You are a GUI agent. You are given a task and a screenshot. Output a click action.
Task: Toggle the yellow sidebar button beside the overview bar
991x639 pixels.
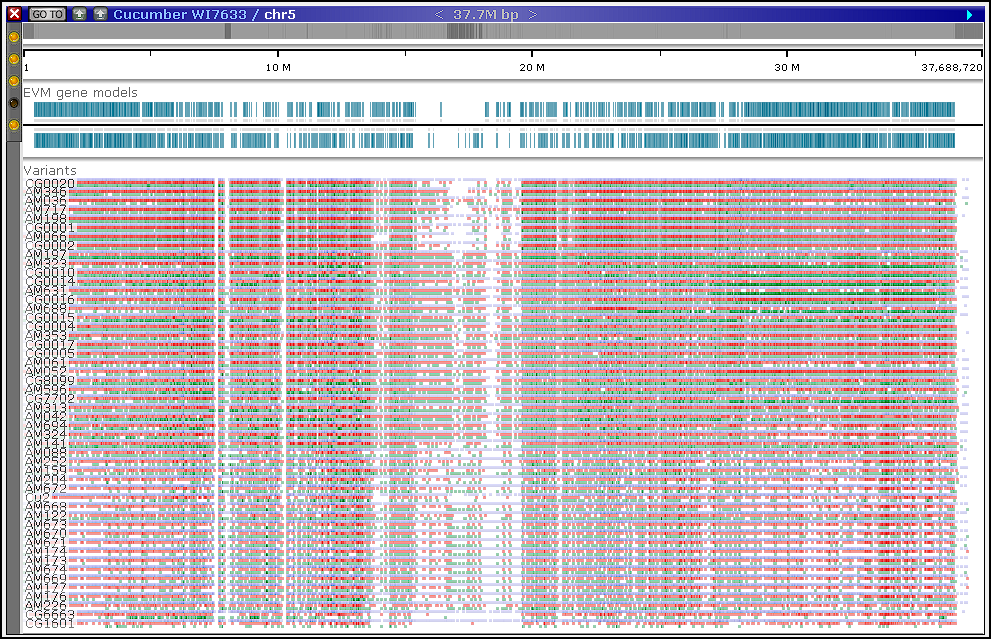tap(14, 37)
